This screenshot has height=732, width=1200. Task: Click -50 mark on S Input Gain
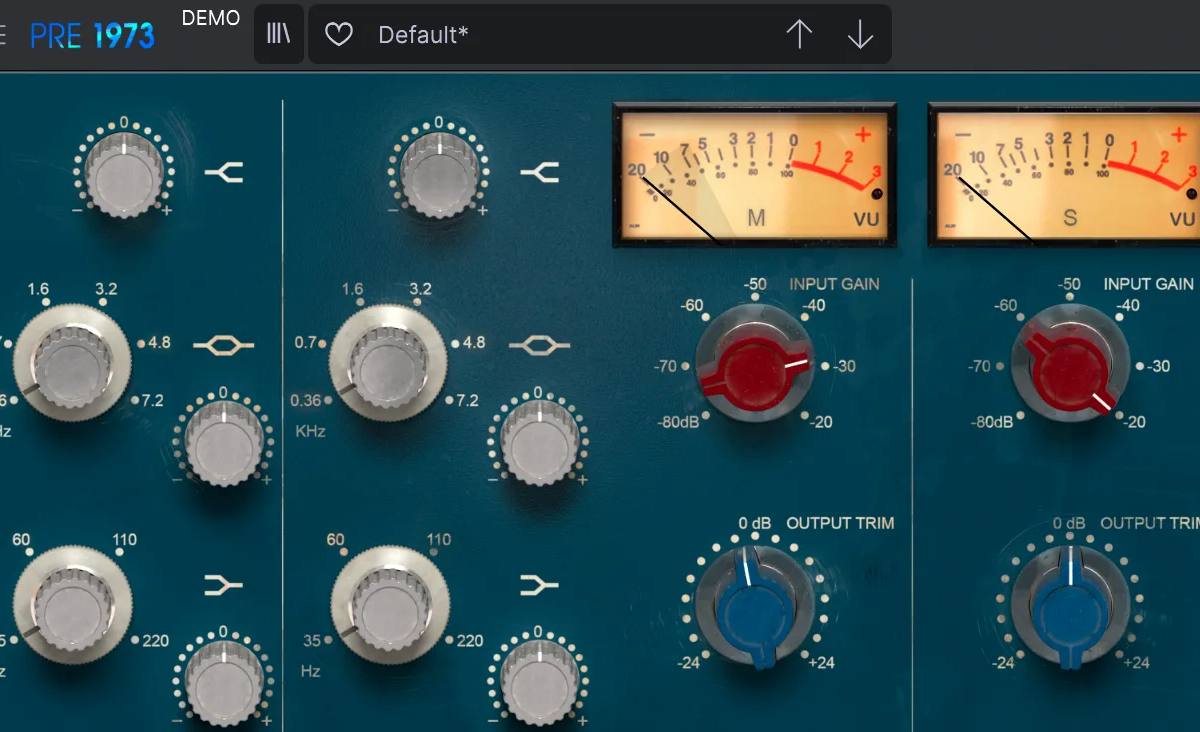click(x=1069, y=284)
